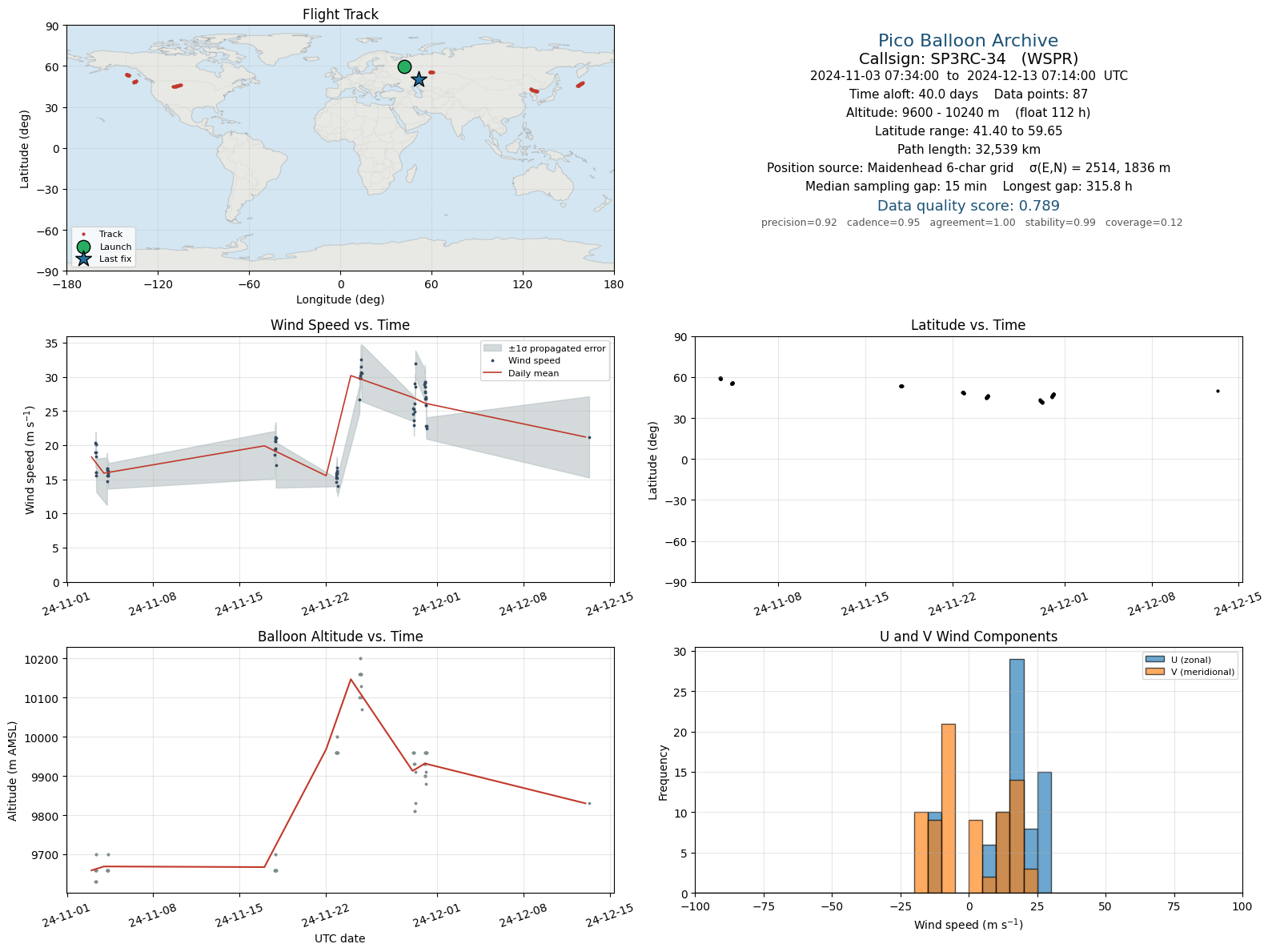The height and width of the screenshot is (952, 1272).
Task: Click the 'Time aloft: 40.0 days' line
Action: (969, 94)
